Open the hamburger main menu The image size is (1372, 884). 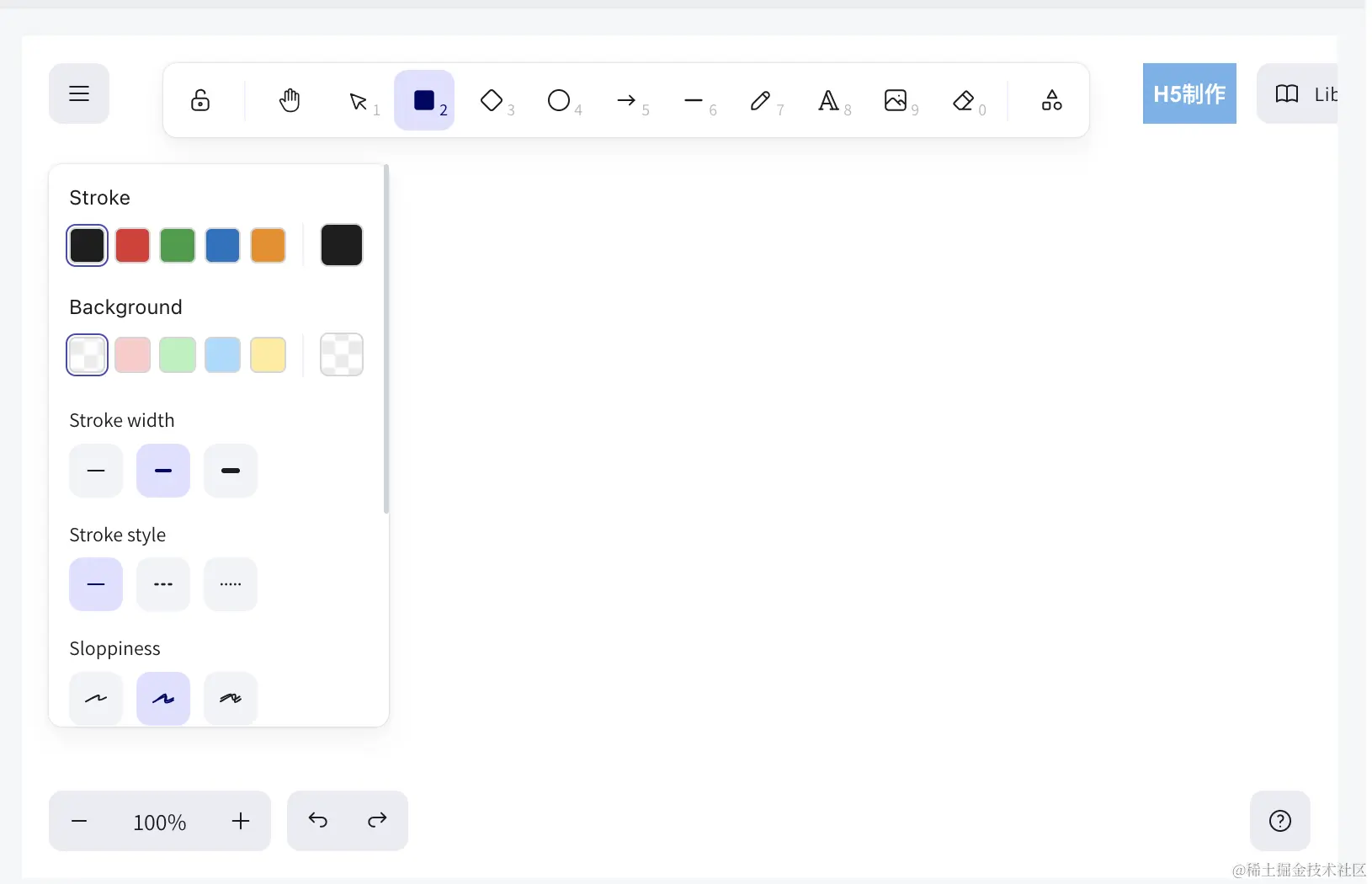coord(79,93)
